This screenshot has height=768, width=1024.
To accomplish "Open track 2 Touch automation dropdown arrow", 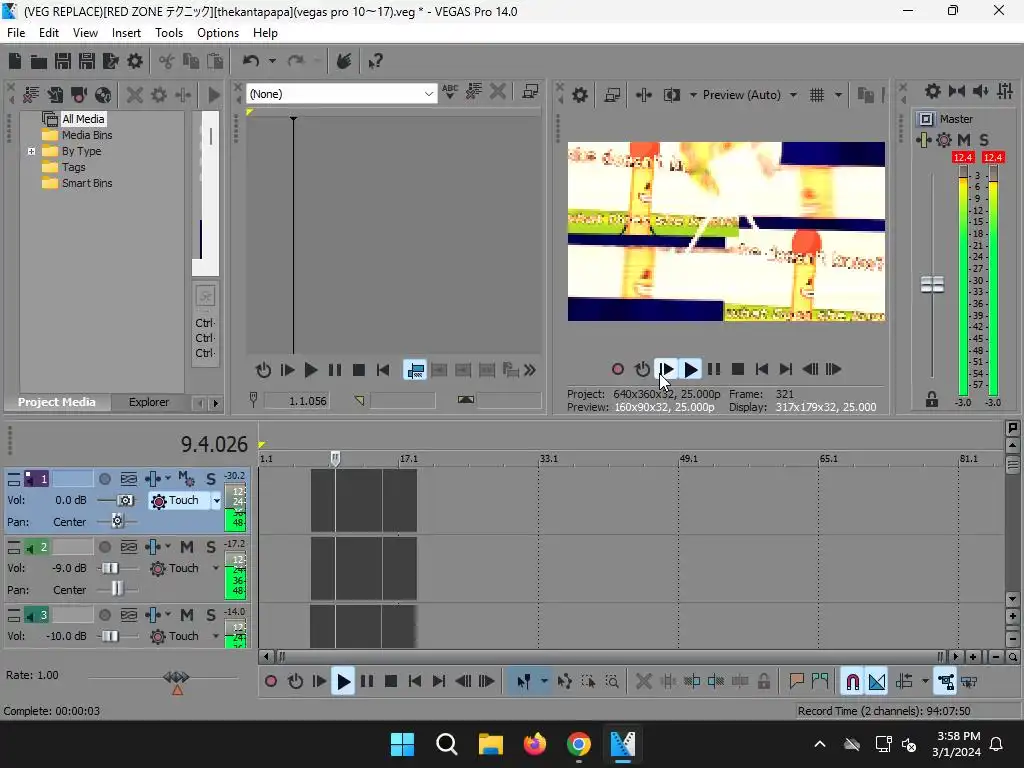I will [x=216, y=569].
